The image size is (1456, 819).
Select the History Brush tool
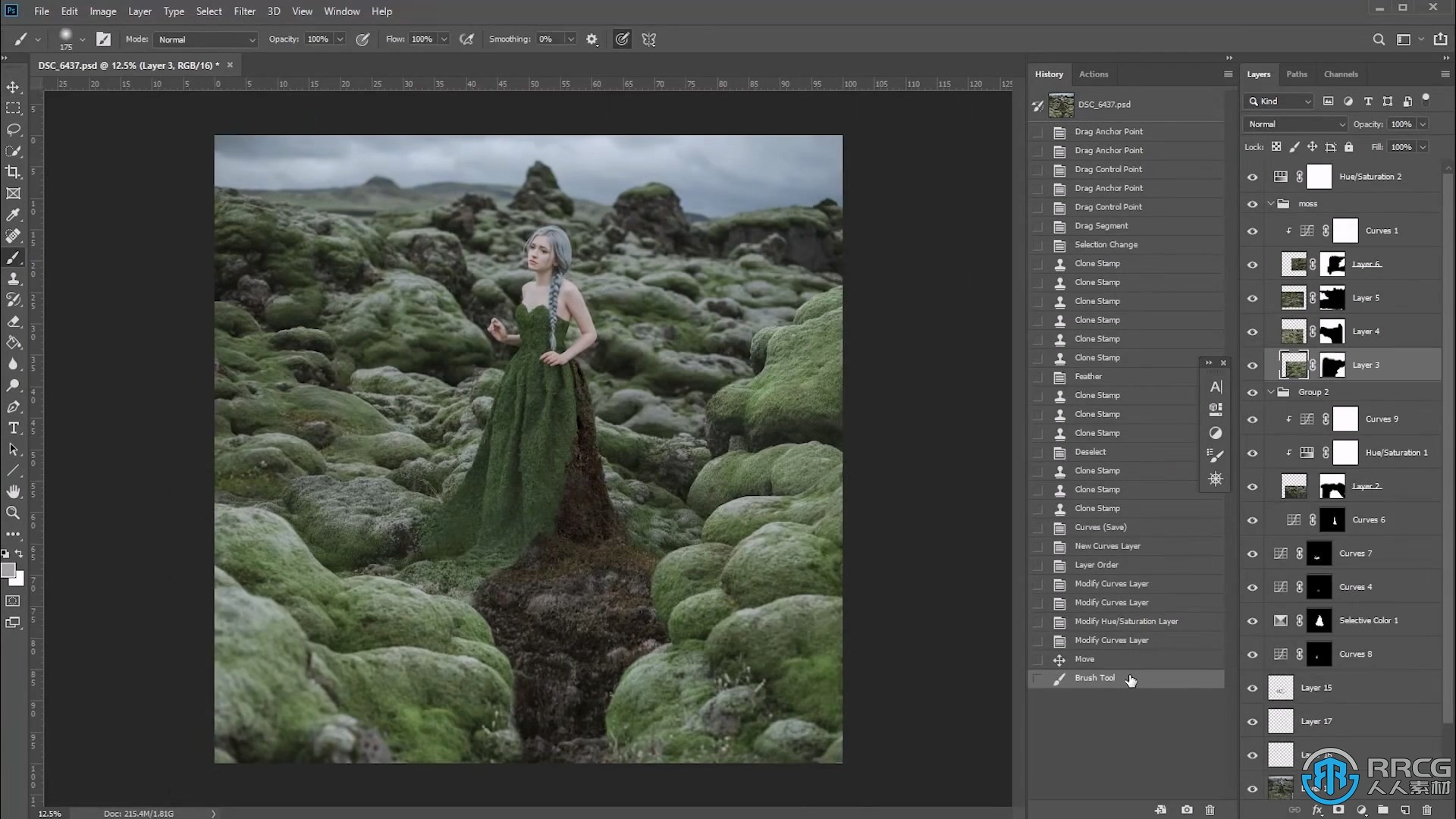click(13, 300)
